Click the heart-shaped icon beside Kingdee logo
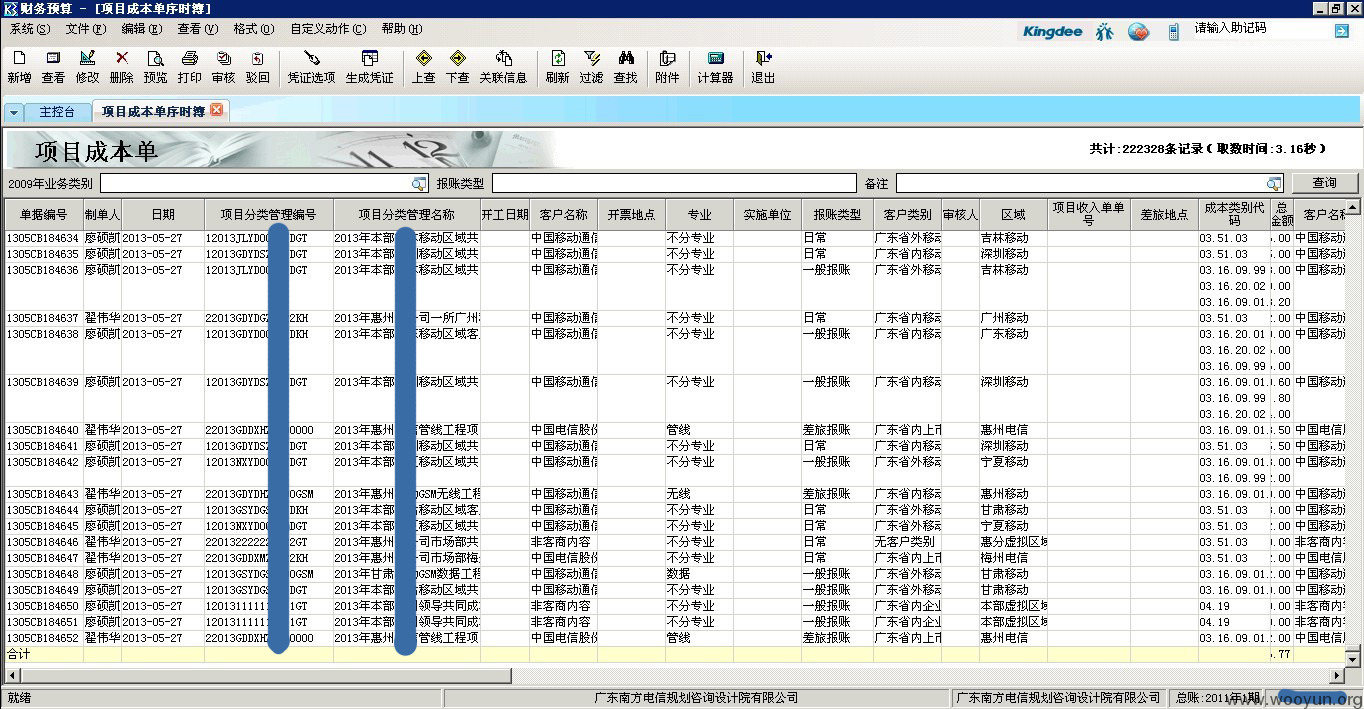The width and height of the screenshot is (1364, 709). (x=1138, y=31)
